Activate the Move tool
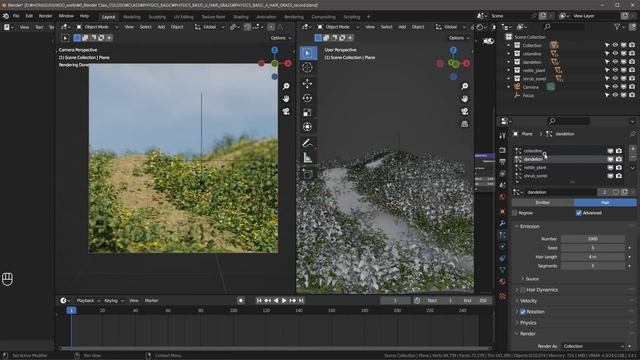 [308, 84]
